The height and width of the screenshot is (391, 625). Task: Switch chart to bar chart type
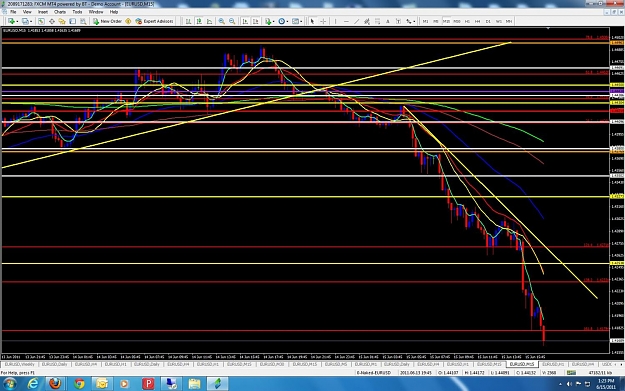[188, 21]
